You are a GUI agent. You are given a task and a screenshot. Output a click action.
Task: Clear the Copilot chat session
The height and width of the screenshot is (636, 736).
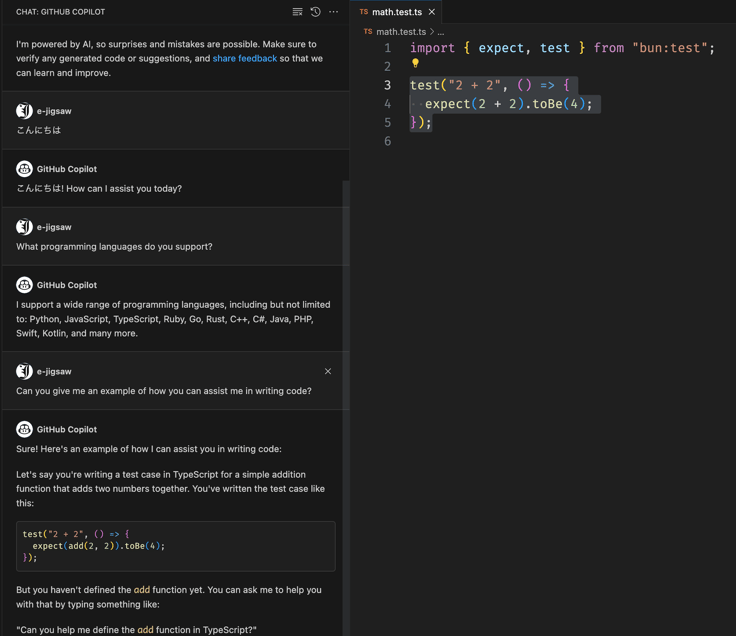point(298,12)
